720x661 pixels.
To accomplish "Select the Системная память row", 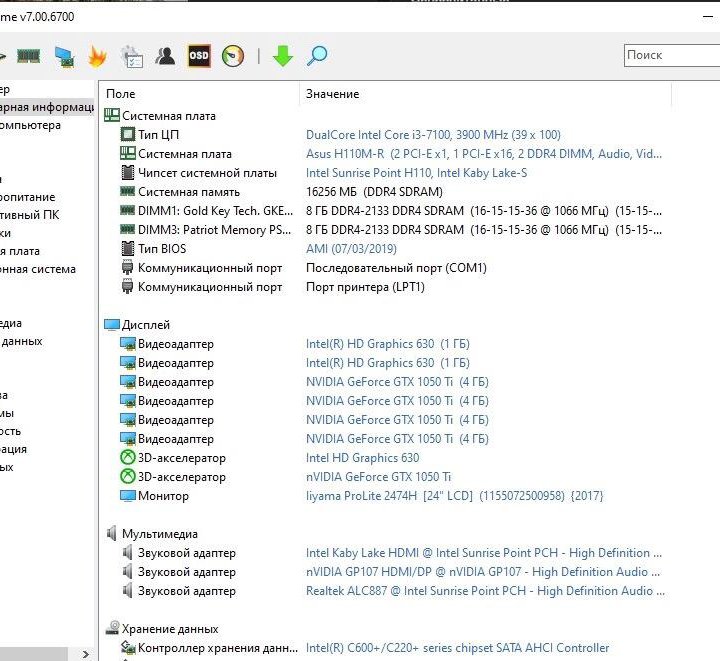I will point(188,192).
